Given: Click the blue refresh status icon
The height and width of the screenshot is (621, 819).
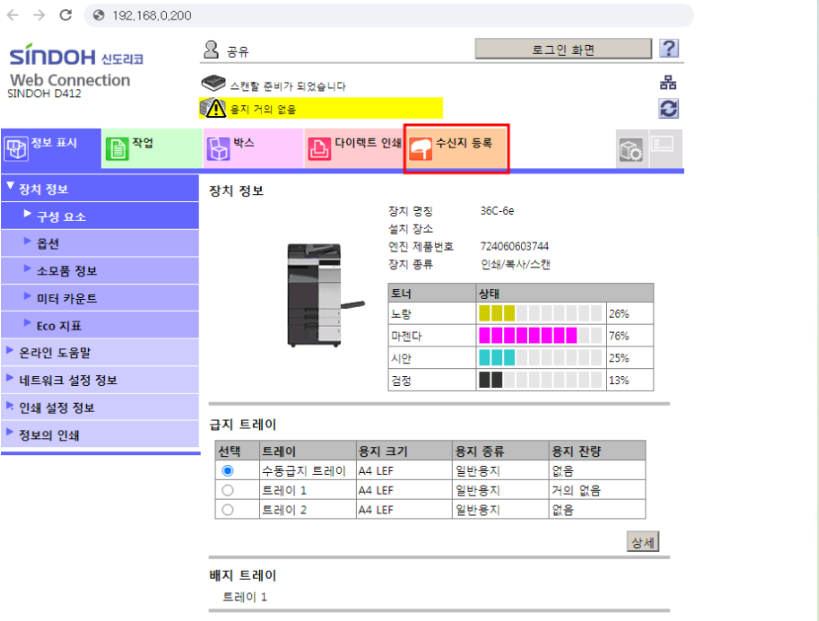Looking at the screenshot, I should tap(669, 109).
